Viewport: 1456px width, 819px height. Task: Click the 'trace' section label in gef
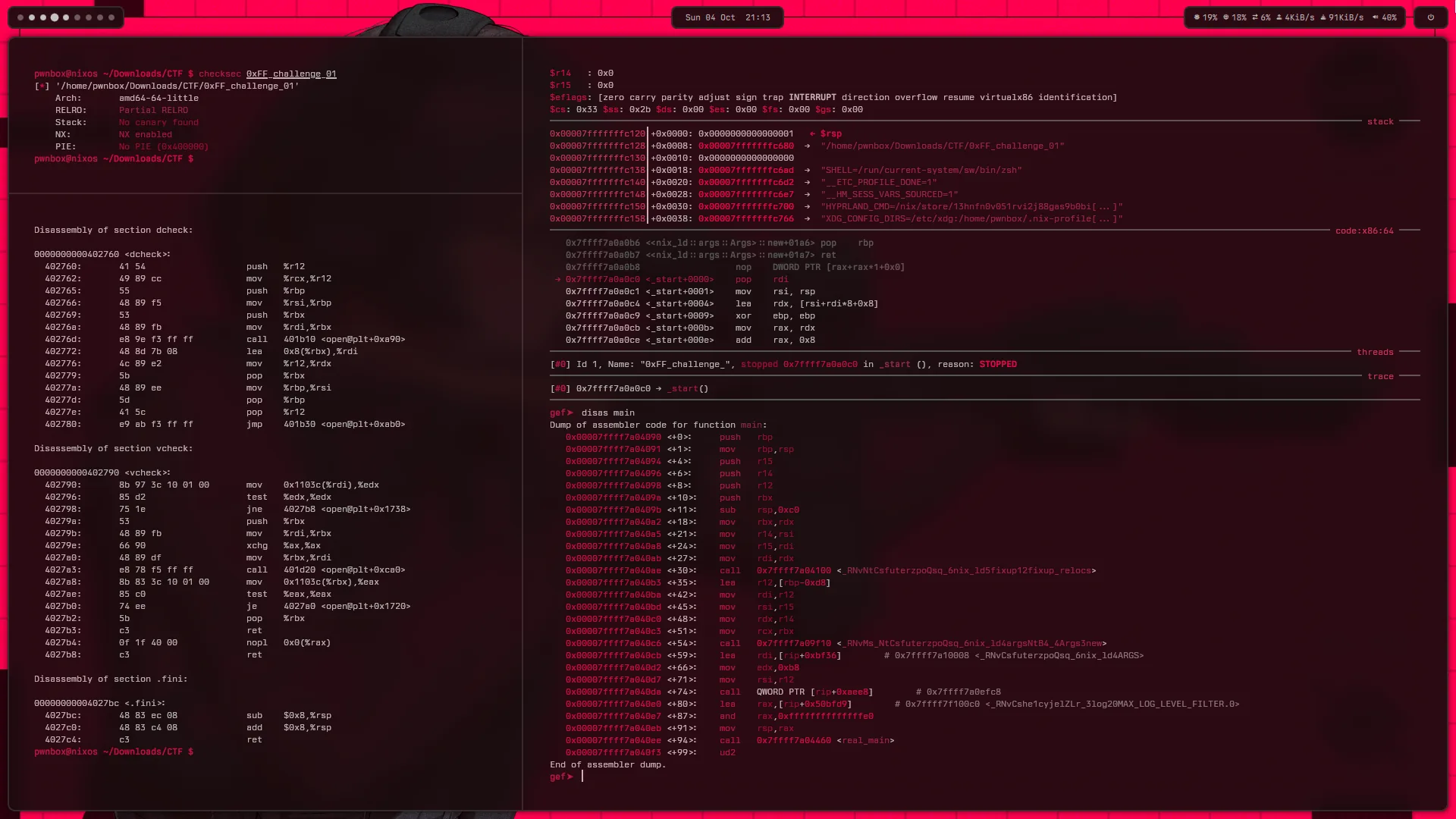(1380, 376)
